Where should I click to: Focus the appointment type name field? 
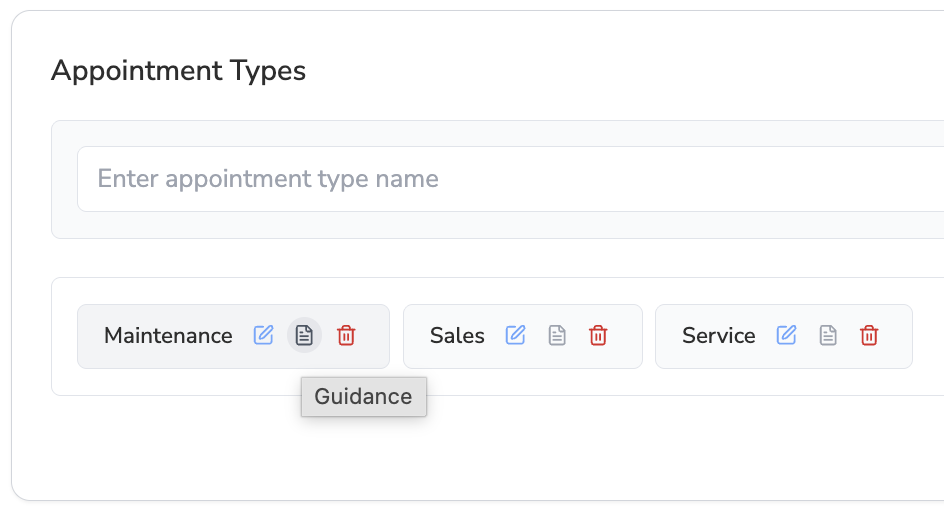coord(511,179)
